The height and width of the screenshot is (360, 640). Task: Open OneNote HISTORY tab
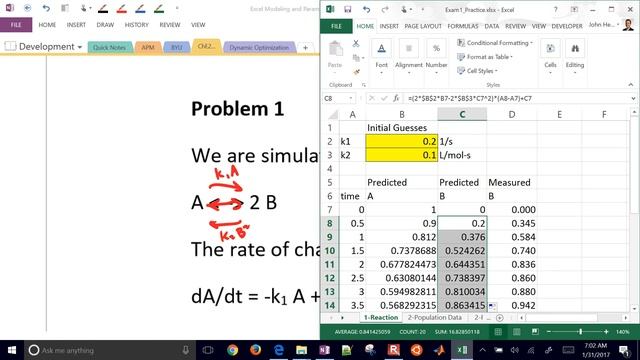[x=137, y=25]
